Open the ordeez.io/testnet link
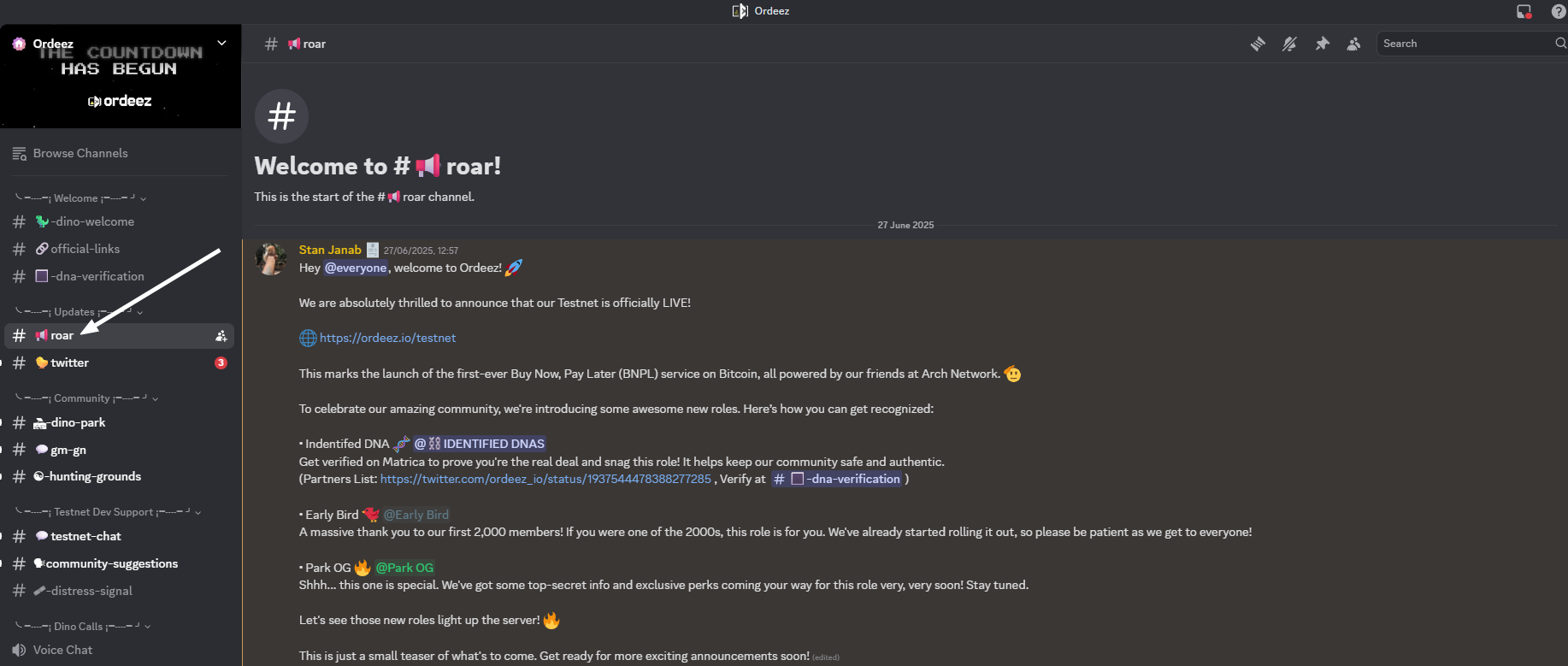 click(387, 338)
